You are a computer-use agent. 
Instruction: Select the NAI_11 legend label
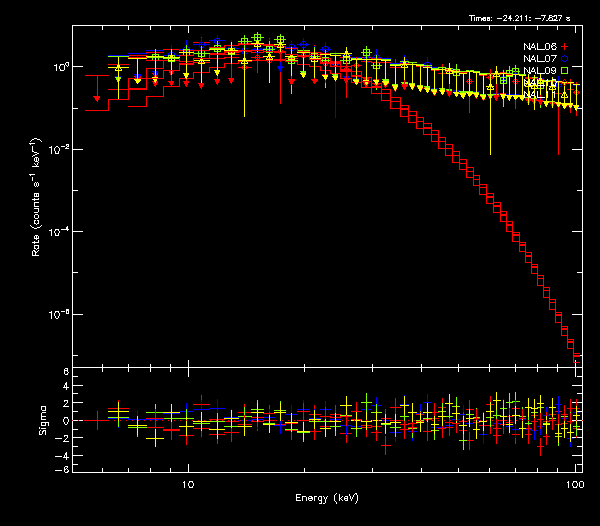[x=541, y=95]
